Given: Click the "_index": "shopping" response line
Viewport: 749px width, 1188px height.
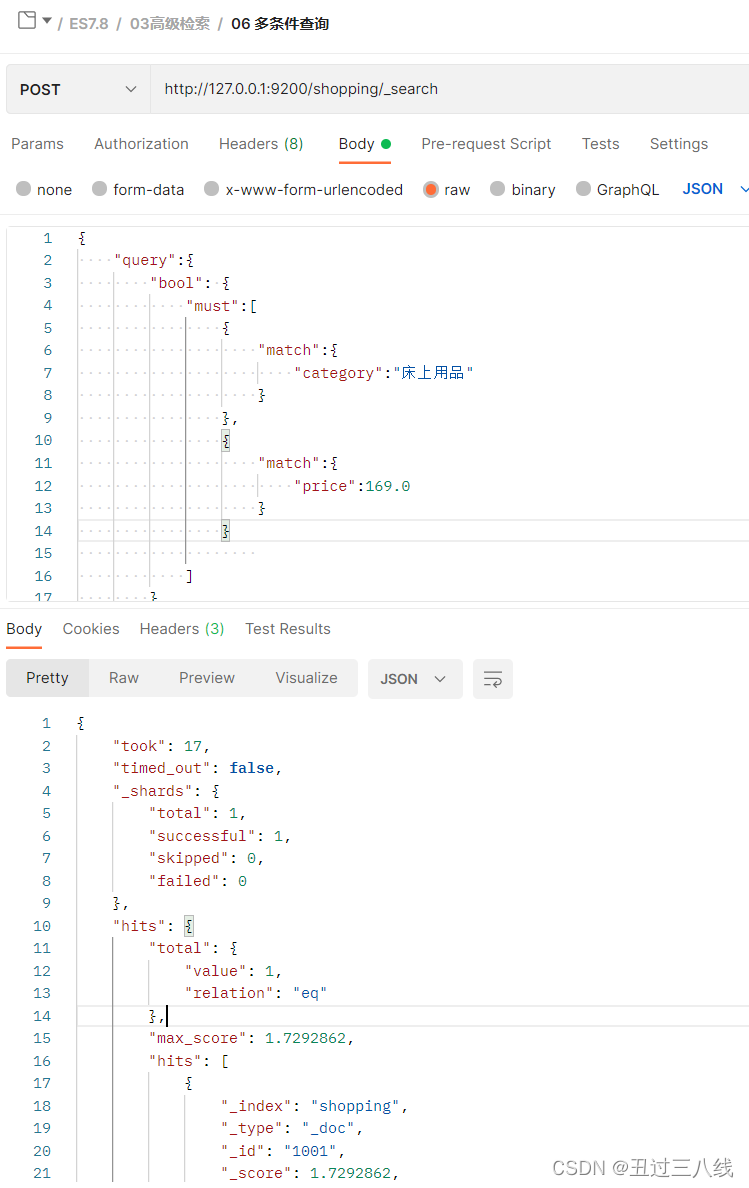Looking at the screenshot, I should pos(314,1106).
